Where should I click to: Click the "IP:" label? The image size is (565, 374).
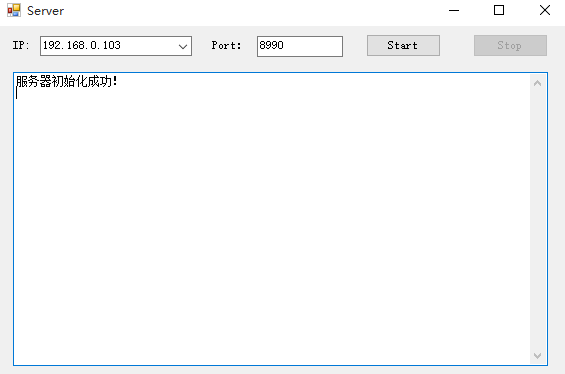tap(21, 45)
